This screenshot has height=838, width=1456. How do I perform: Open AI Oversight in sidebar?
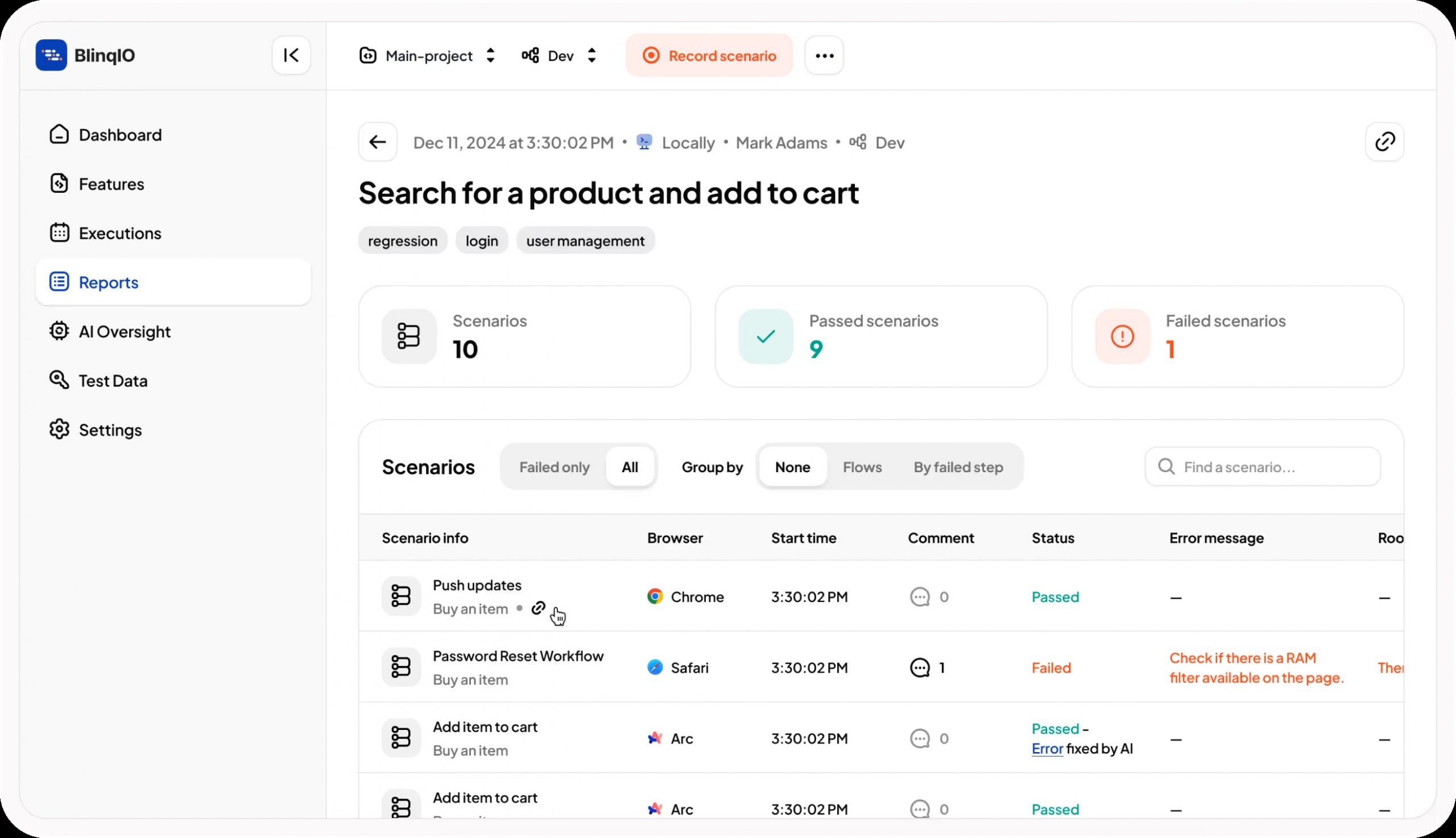(124, 332)
